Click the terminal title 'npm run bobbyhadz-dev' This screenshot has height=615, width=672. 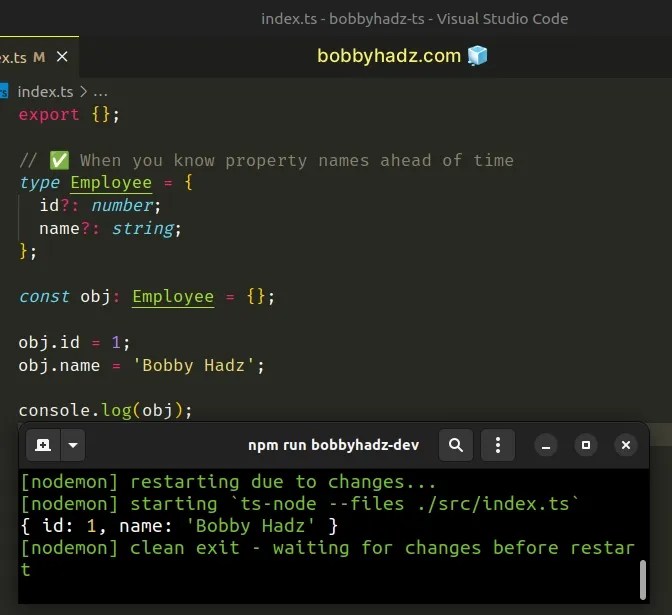[333, 445]
